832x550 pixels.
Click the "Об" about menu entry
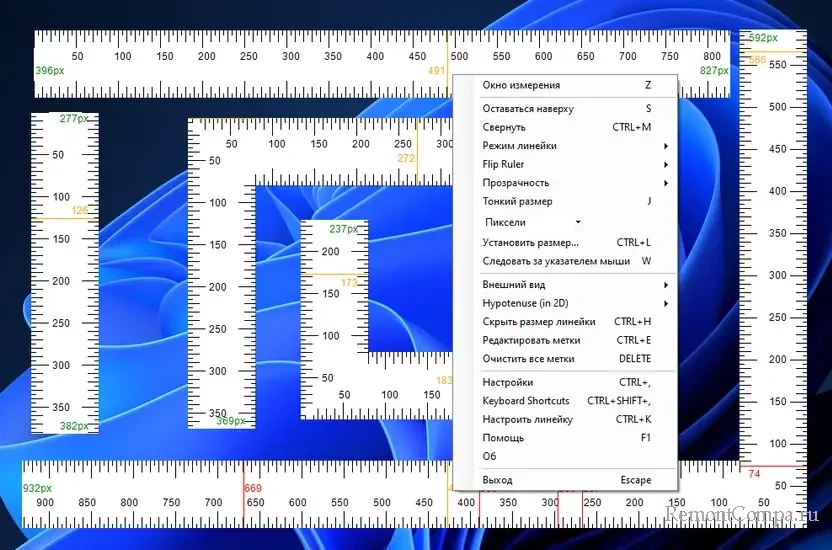click(566, 457)
